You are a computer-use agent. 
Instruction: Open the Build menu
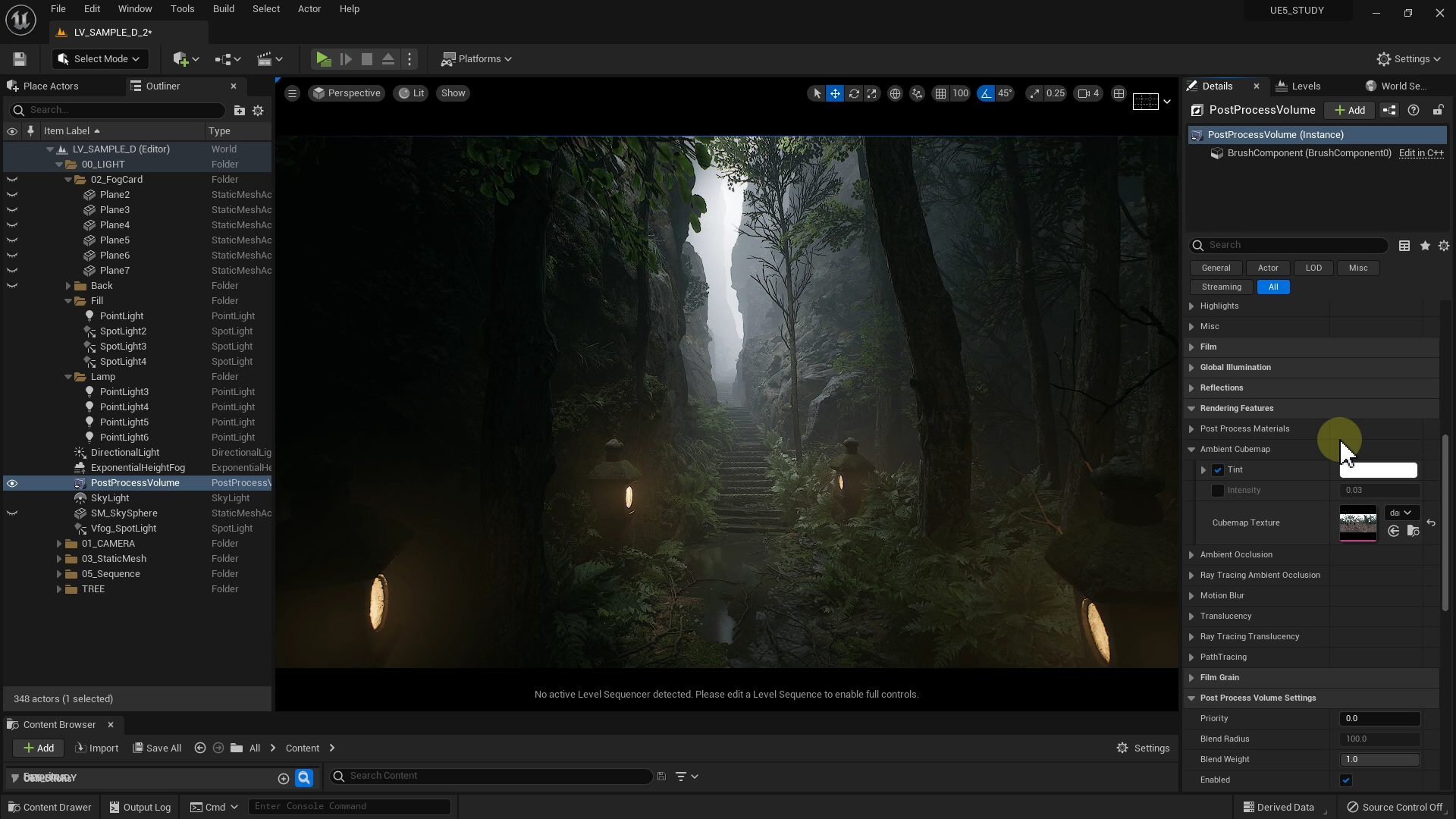click(x=223, y=9)
